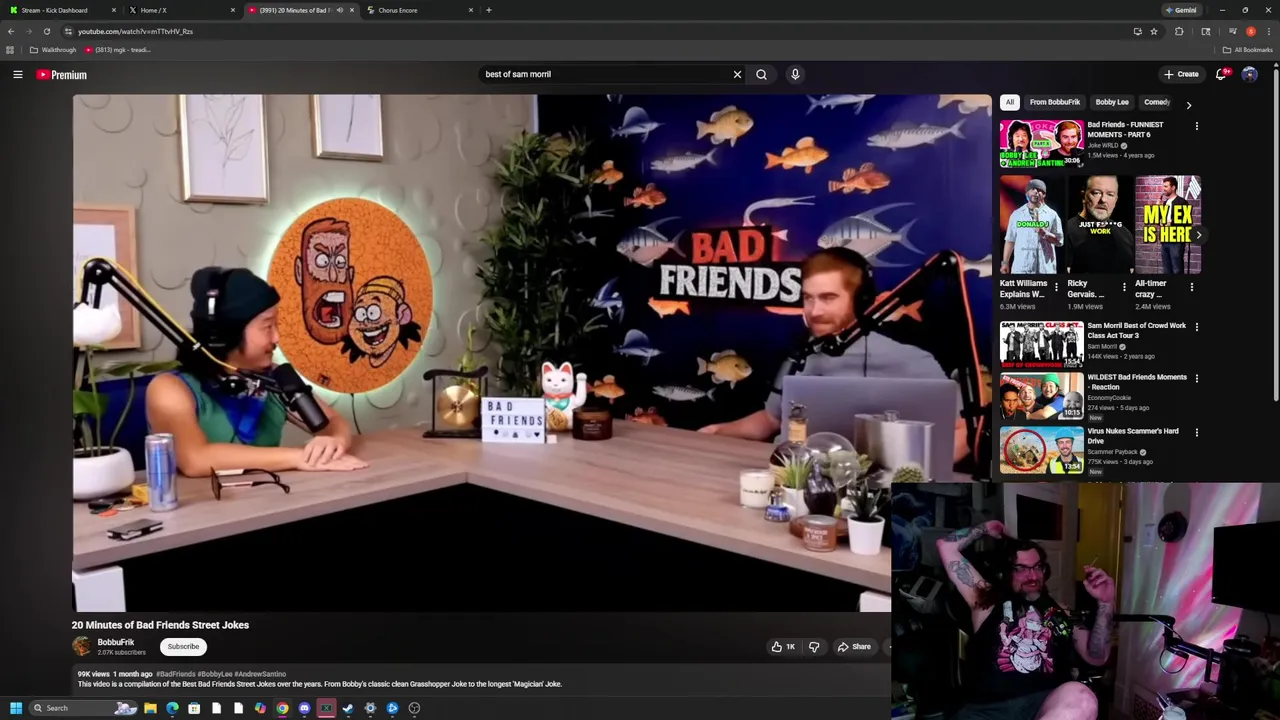Image resolution: width=1280 pixels, height=720 pixels.
Task: Close the Home / X tab
Action: (232, 10)
